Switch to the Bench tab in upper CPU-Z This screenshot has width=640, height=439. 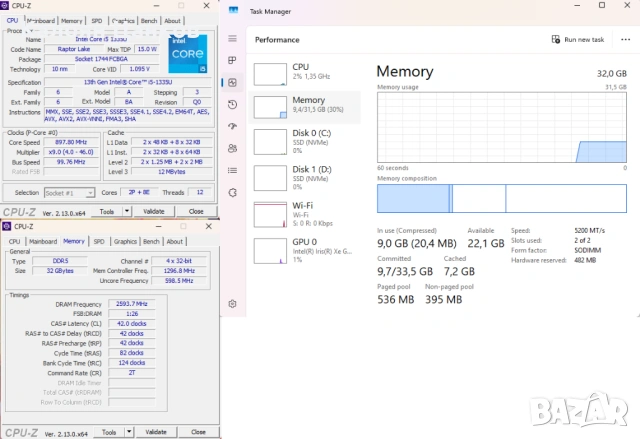coord(149,20)
